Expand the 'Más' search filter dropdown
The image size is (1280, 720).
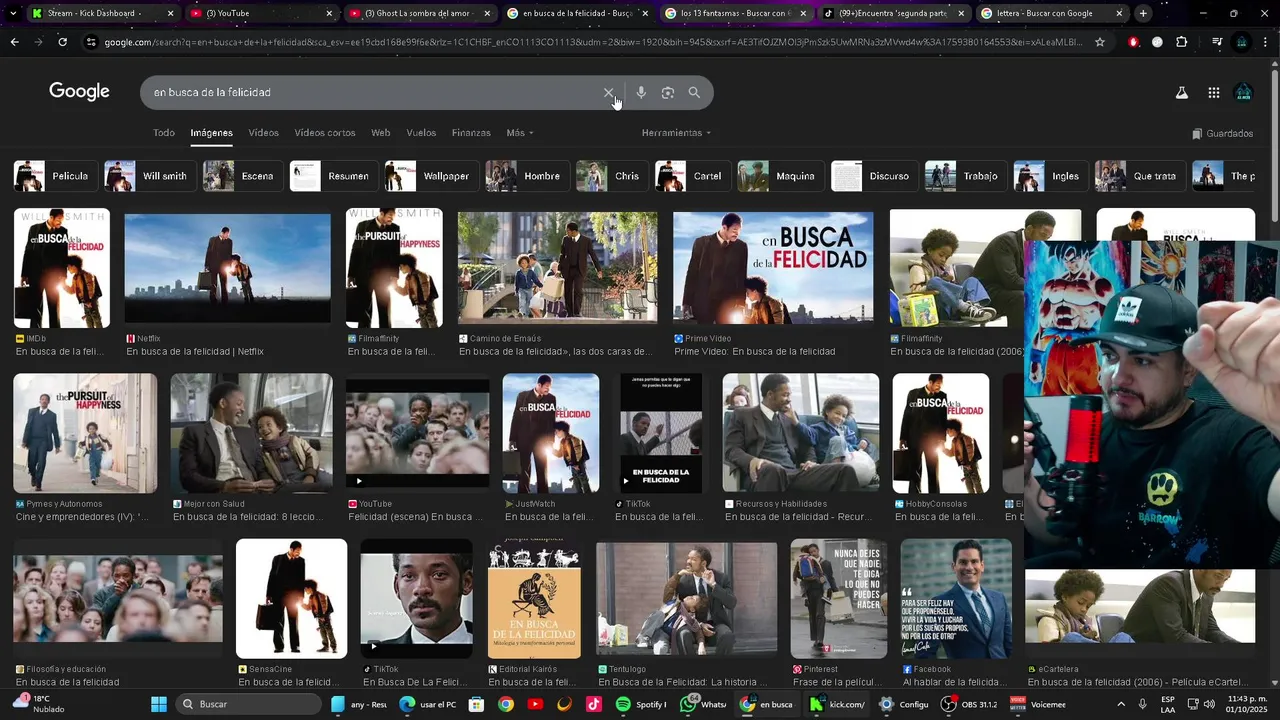520,133
